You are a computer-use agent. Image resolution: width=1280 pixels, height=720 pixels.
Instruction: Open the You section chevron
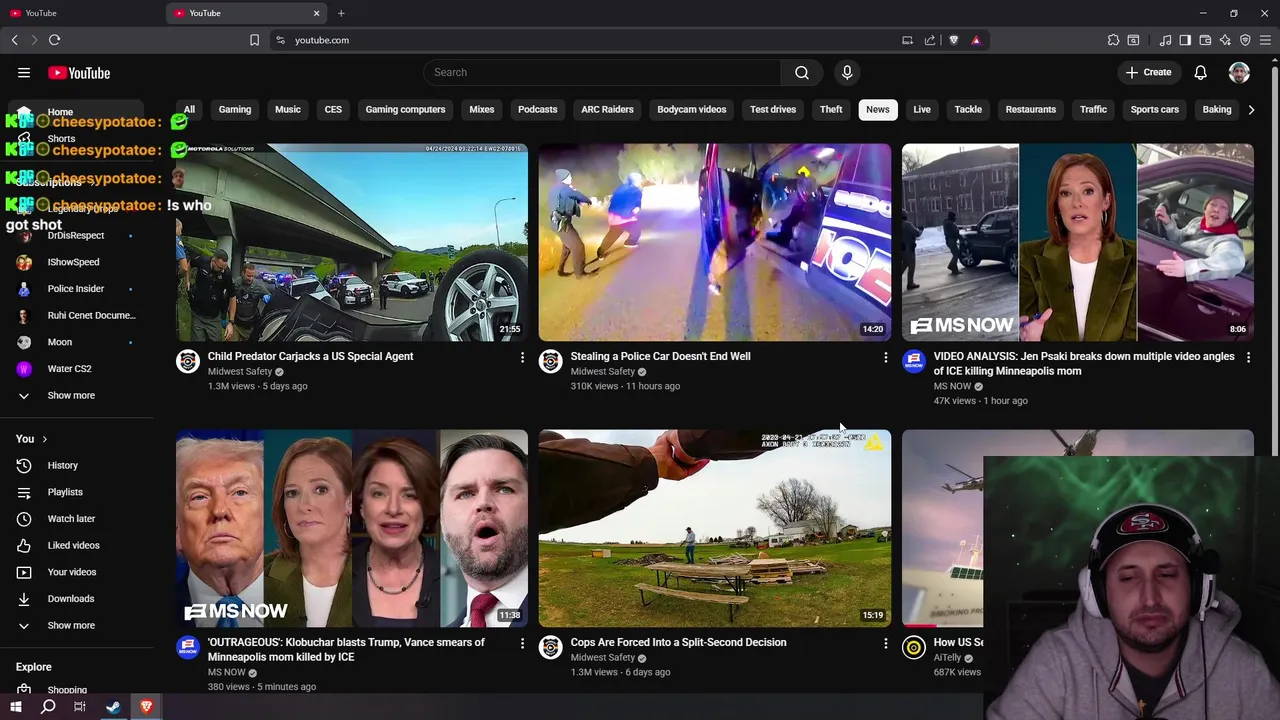click(x=44, y=439)
